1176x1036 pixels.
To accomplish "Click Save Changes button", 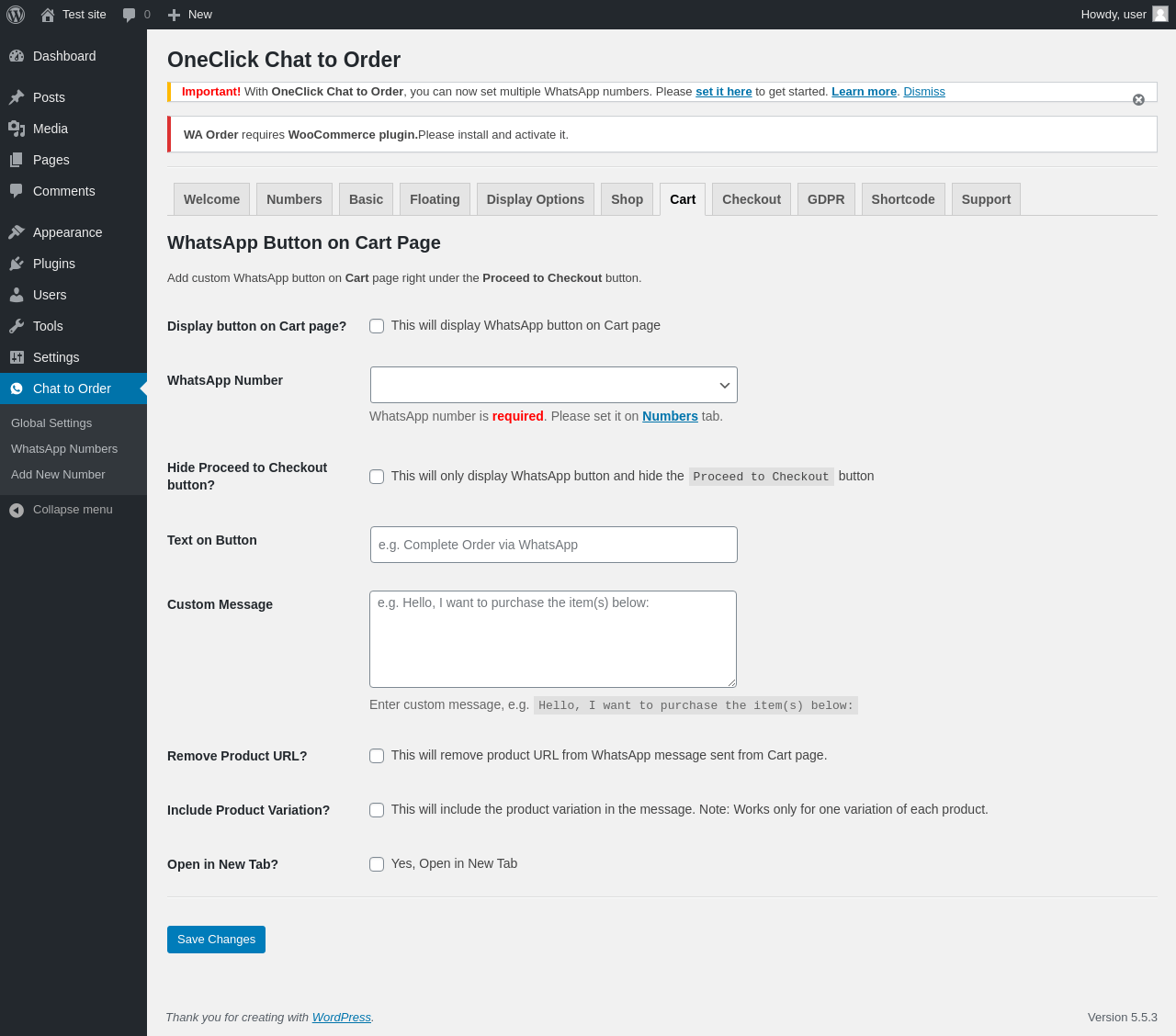I will click(216, 940).
